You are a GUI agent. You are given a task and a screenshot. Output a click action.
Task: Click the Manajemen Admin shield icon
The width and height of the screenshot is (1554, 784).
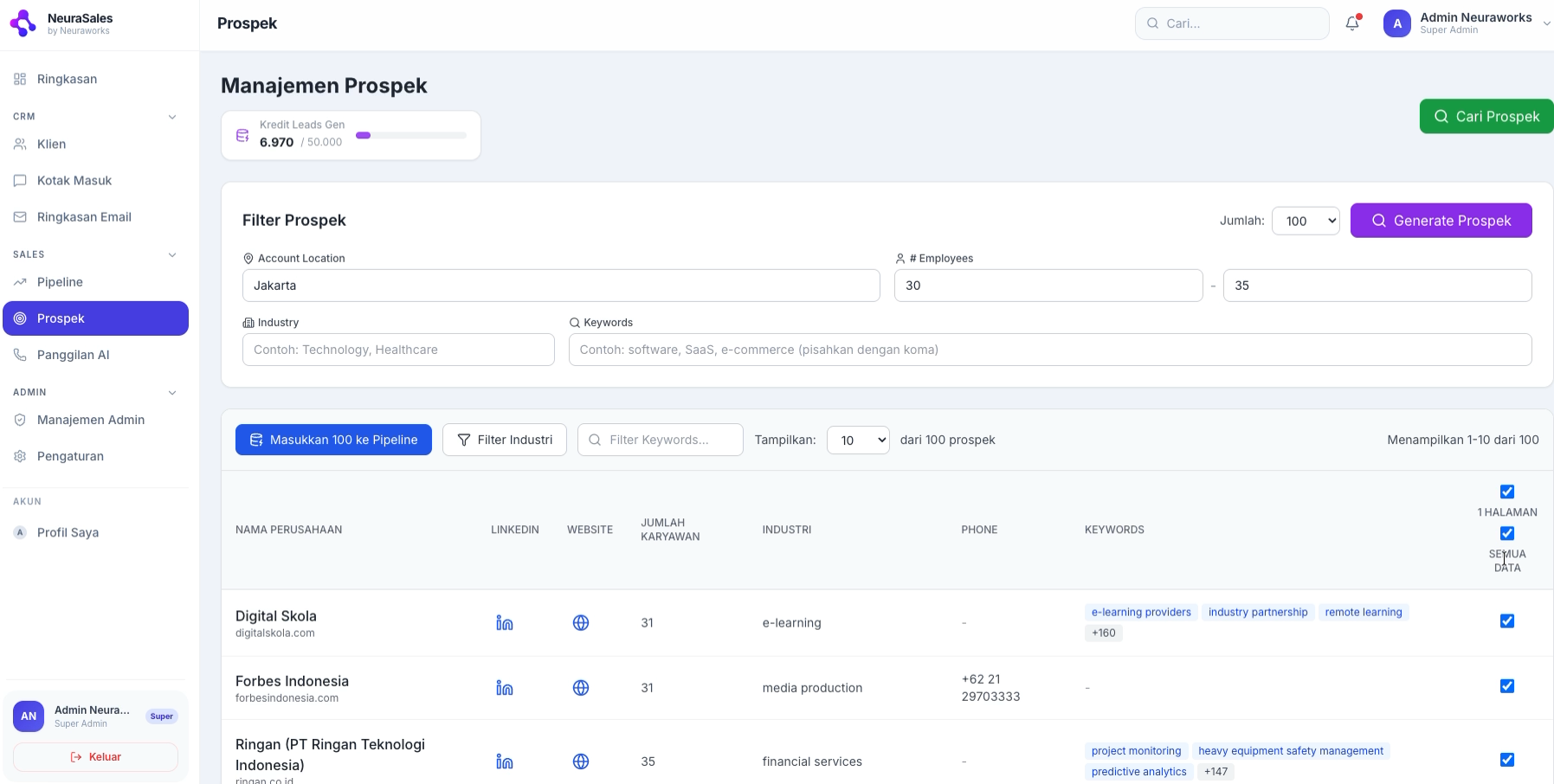pos(20,420)
